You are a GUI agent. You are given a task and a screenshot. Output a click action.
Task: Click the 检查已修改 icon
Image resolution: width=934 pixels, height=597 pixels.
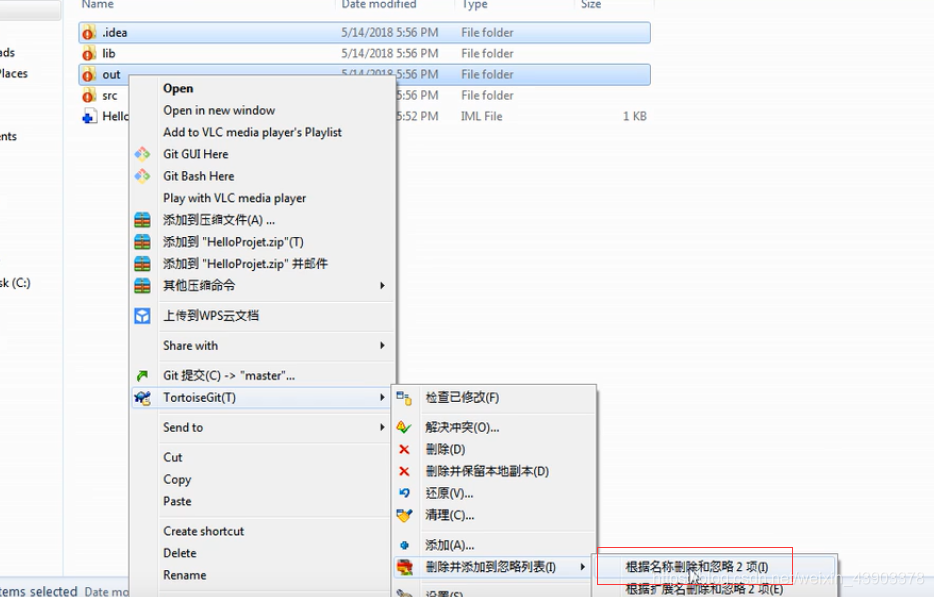click(404, 398)
